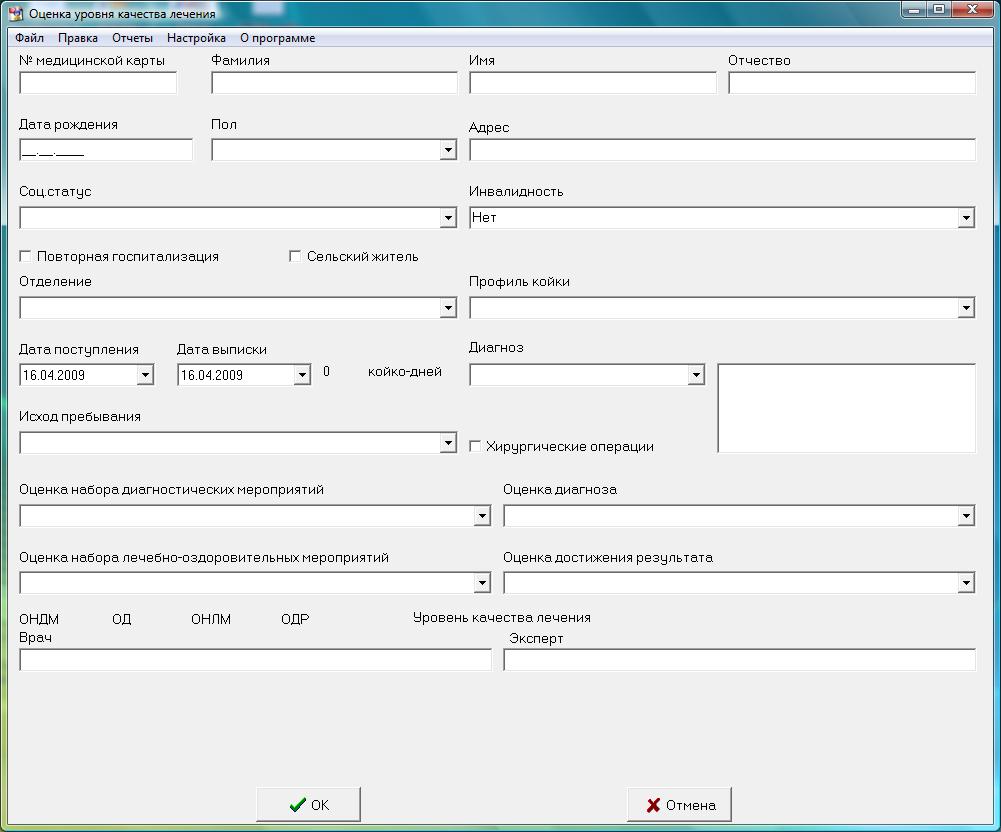1001x832 pixels.
Task: Expand the Пол dropdown
Action: pos(448,150)
